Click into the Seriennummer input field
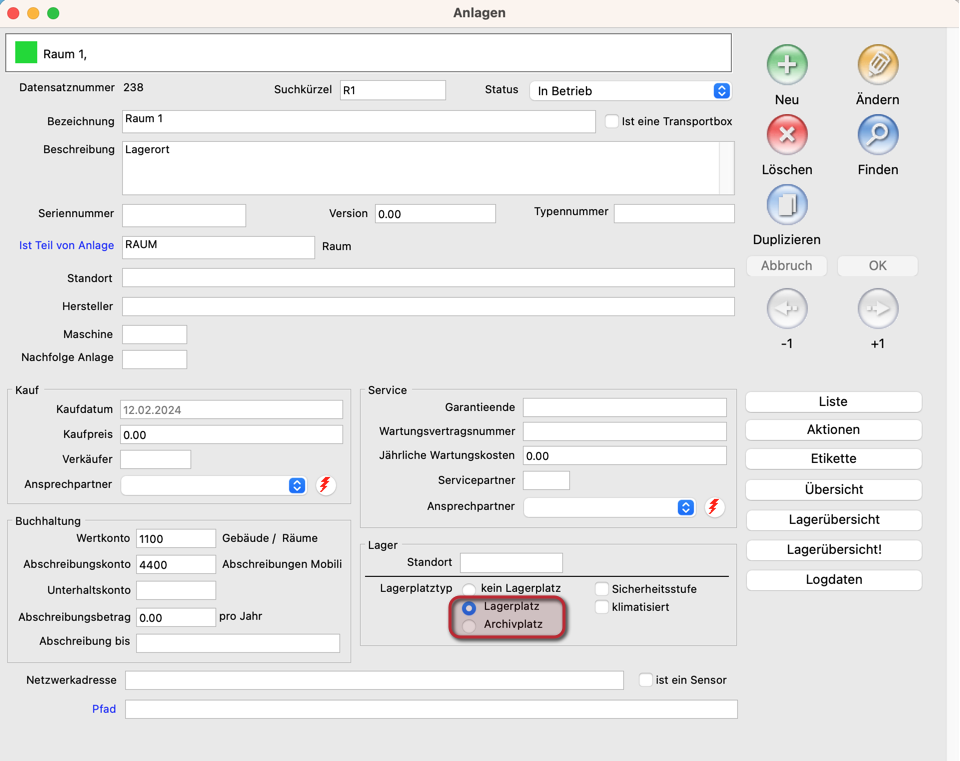Viewport: 960px width, 761px height. click(184, 215)
